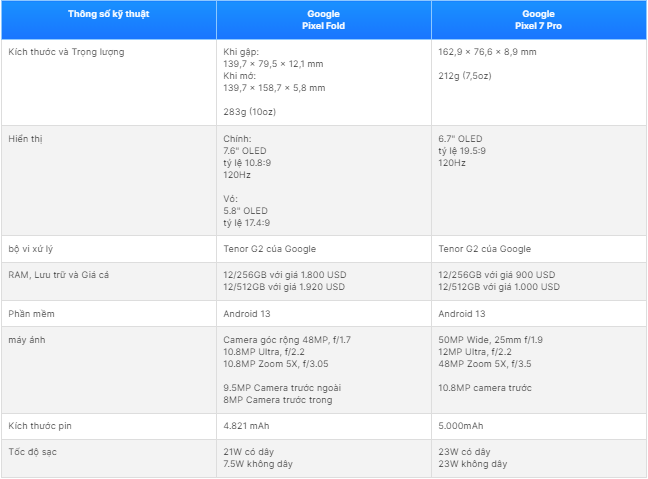This screenshot has height=479, width=648.
Task: Click the Google Pixel 7 Pro column header
Action: (538, 20)
